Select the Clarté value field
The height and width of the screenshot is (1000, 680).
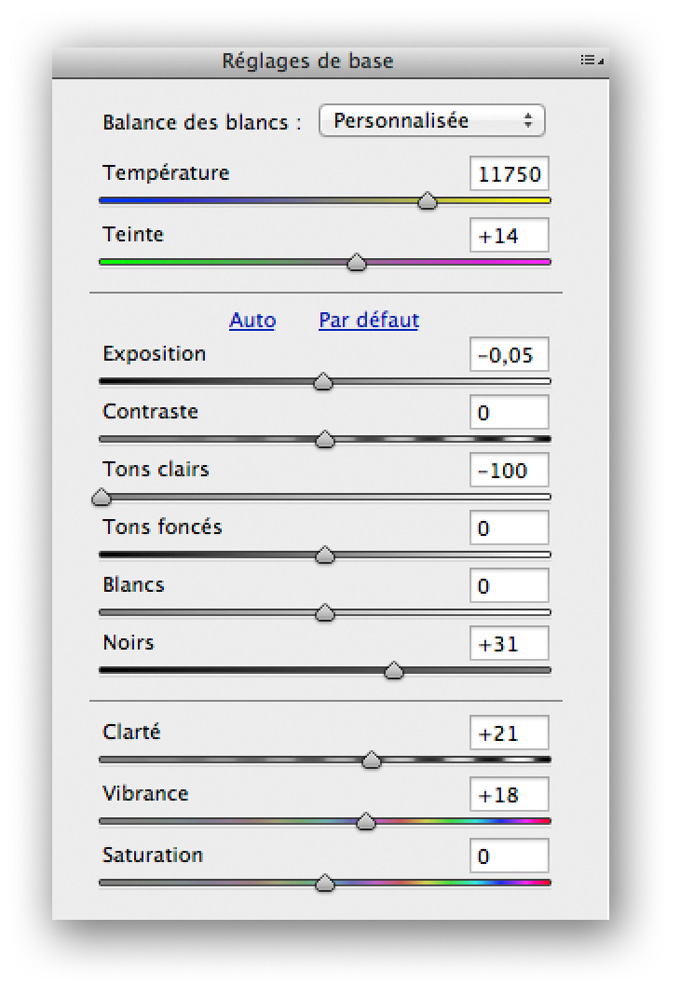(x=509, y=733)
